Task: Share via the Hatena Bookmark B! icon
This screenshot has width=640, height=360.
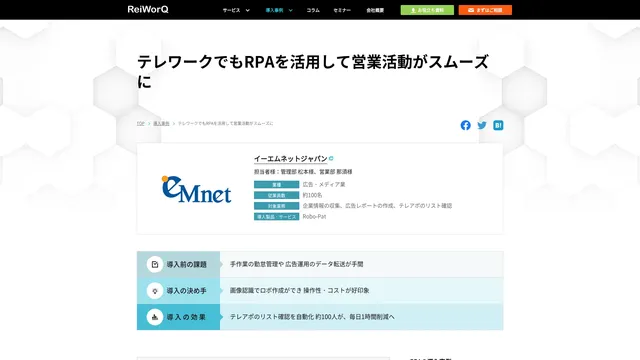Action: tap(498, 125)
